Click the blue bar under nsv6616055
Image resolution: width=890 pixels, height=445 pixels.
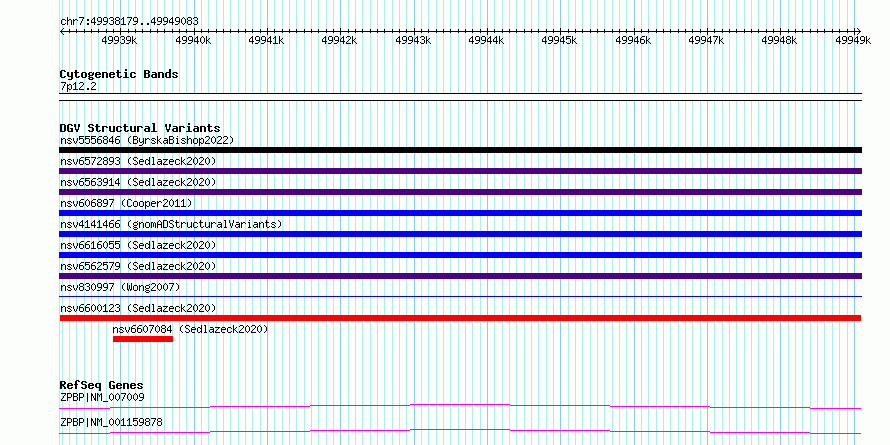pos(460,255)
